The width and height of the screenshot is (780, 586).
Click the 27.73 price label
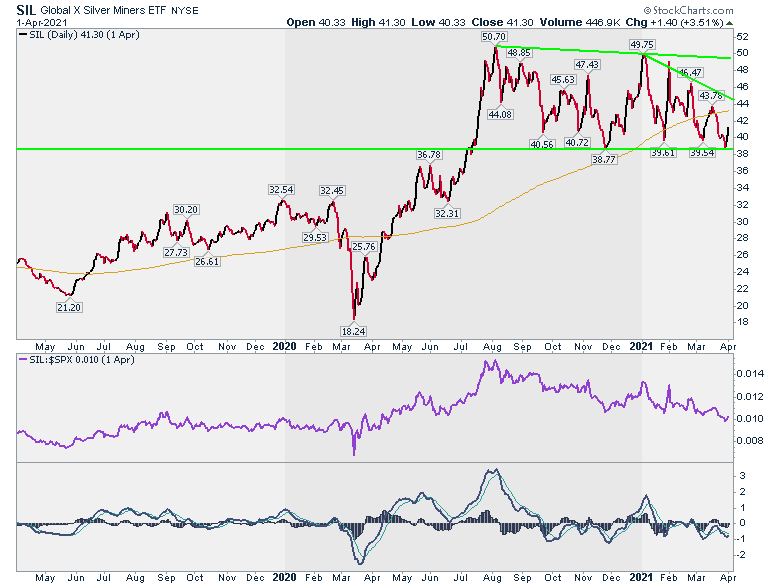[x=176, y=253]
